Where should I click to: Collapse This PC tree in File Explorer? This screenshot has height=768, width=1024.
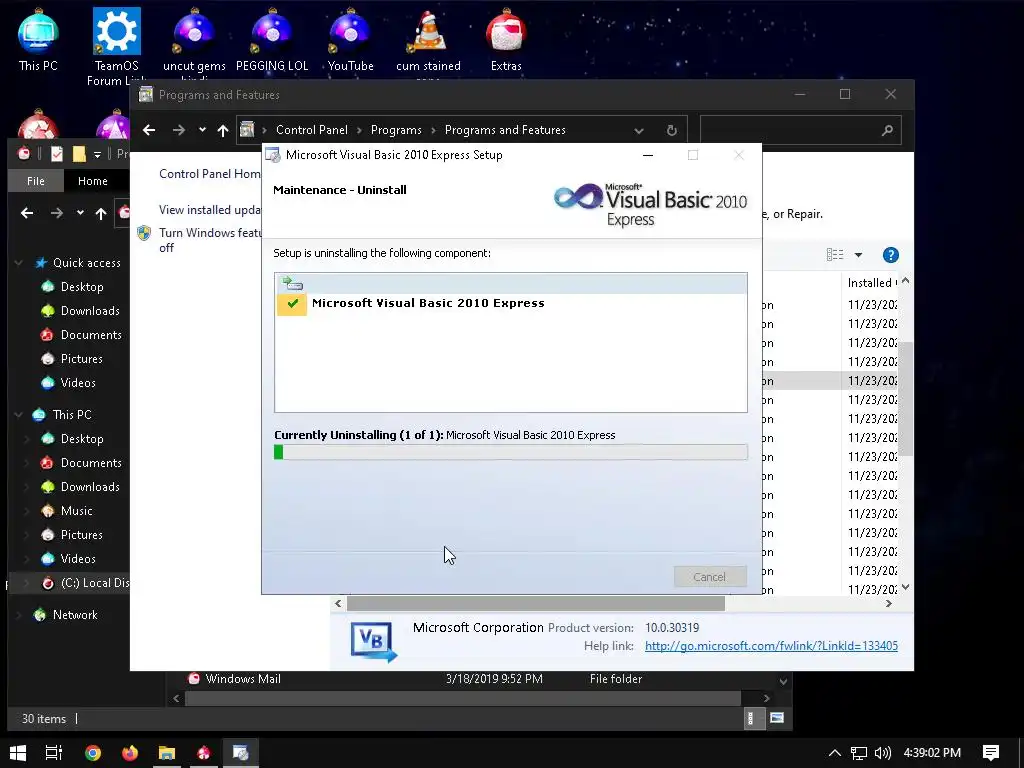pos(19,415)
